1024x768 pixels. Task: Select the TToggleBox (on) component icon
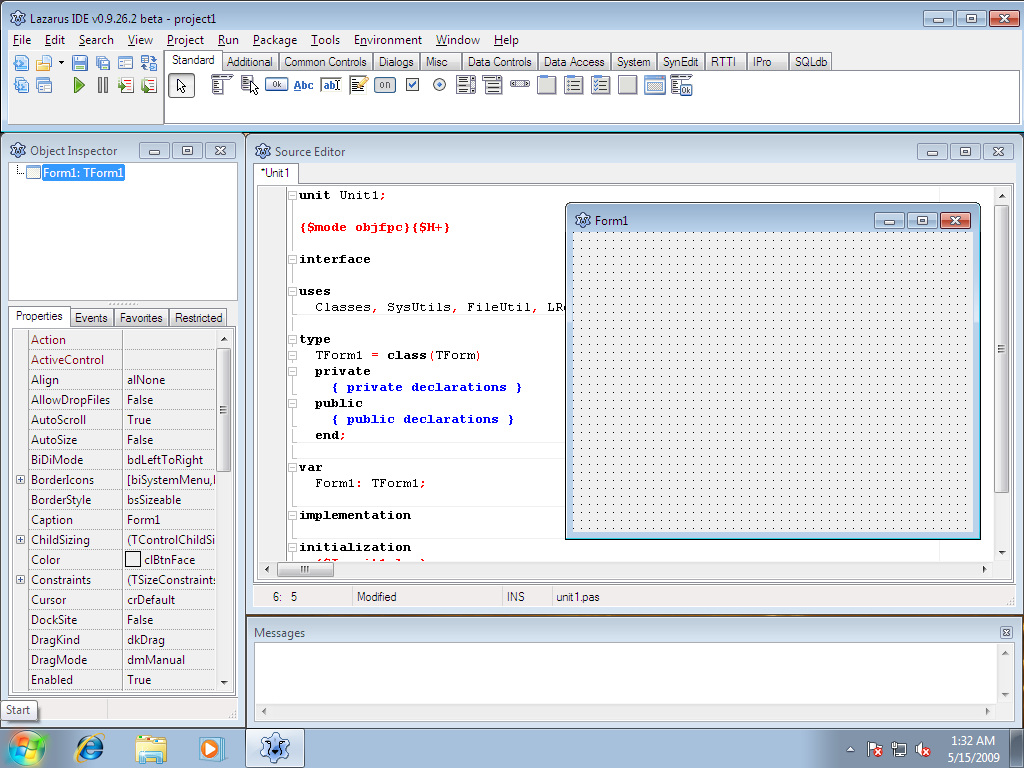click(385, 84)
